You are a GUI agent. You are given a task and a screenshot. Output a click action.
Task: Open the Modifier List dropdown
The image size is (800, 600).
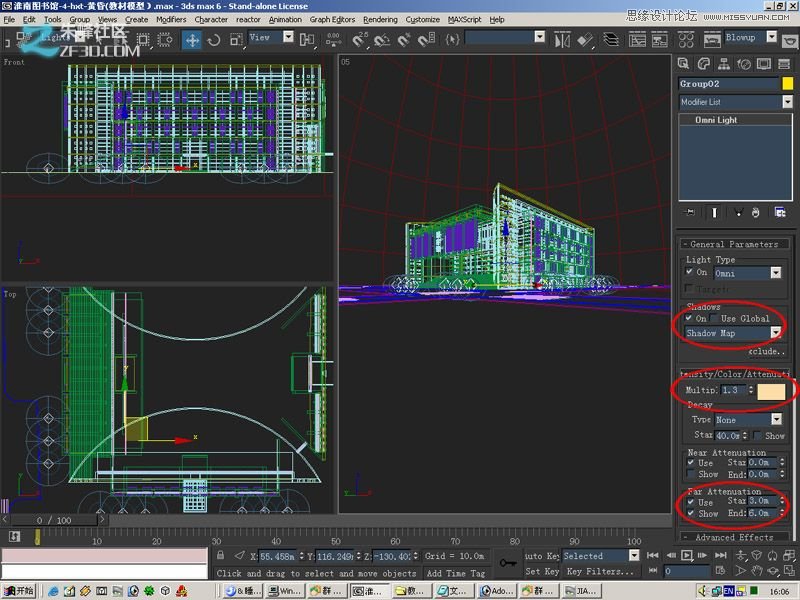coord(787,102)
